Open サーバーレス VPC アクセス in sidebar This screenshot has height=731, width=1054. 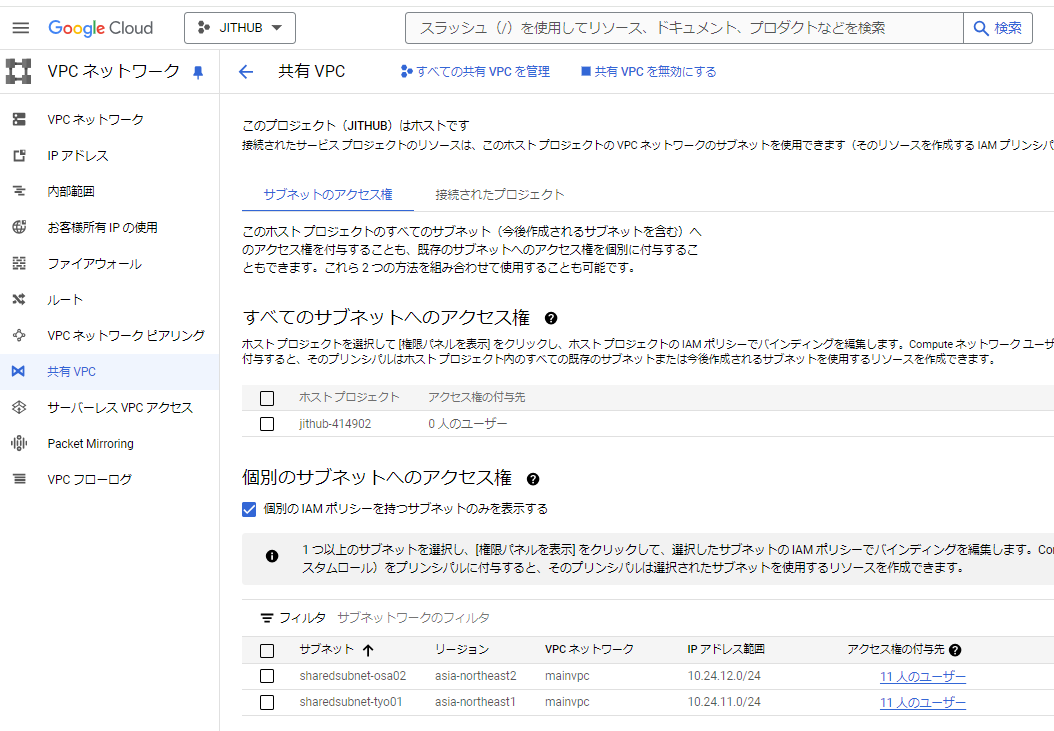click(120, 408)
